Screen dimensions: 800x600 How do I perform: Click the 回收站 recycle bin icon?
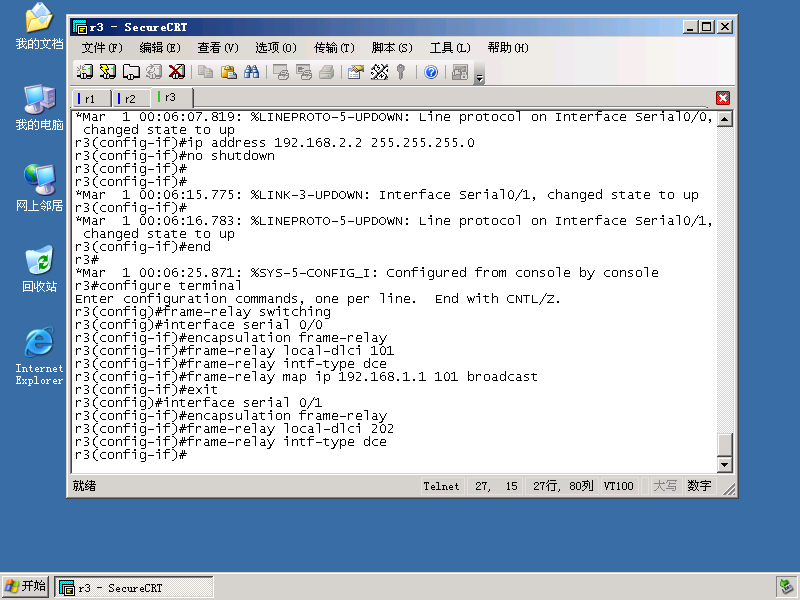coord(39,269)
